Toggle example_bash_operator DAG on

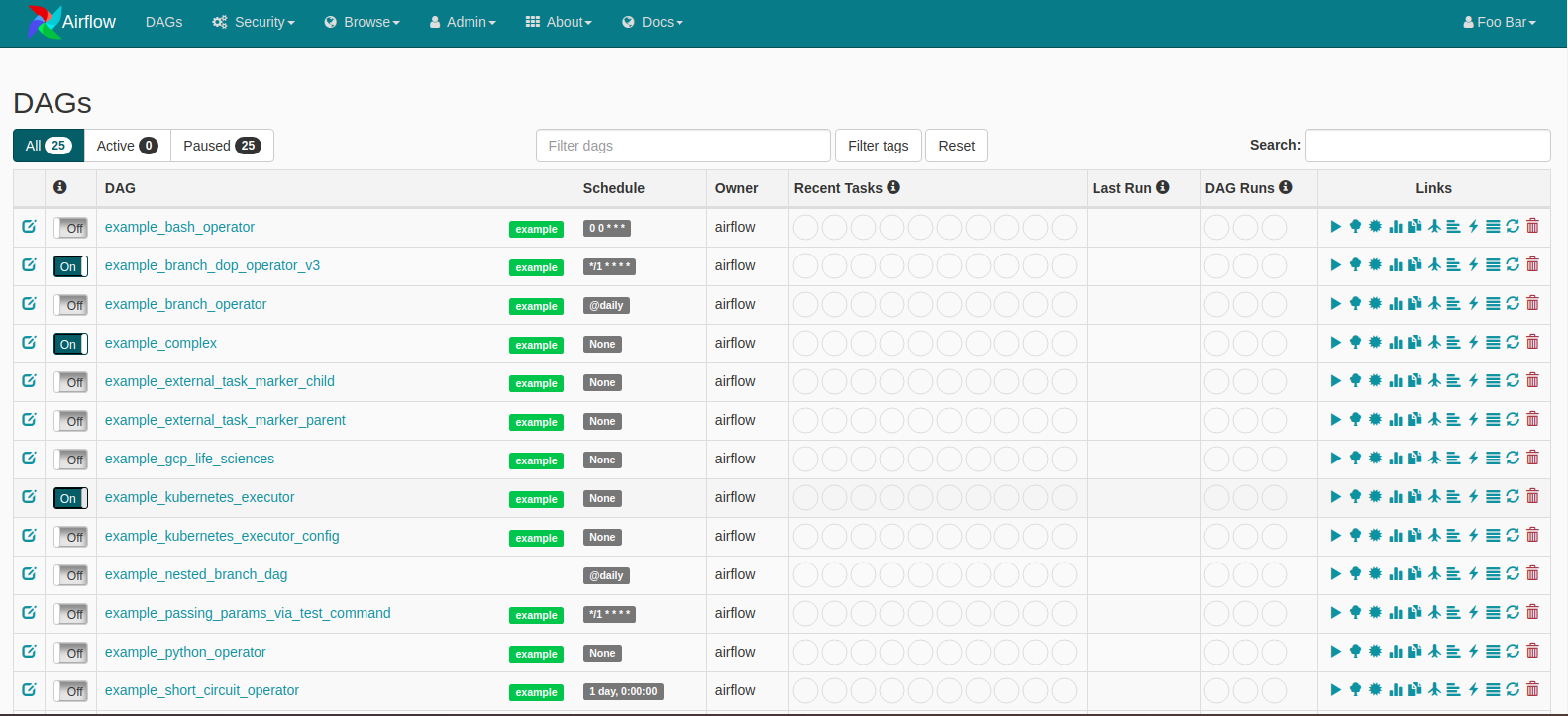pyautogui.click(x=70, y=228)
